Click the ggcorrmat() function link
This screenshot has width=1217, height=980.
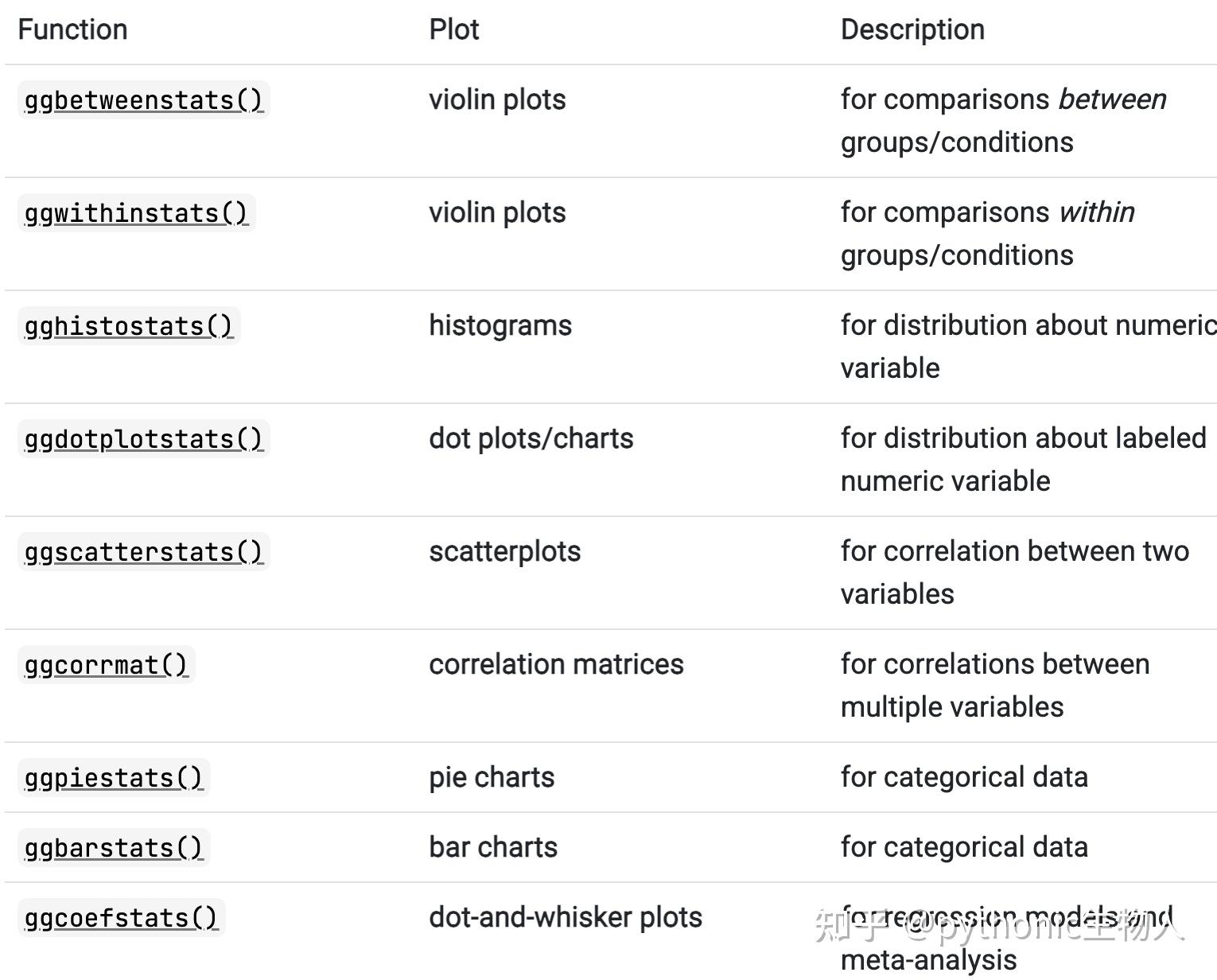click(106, 665)
